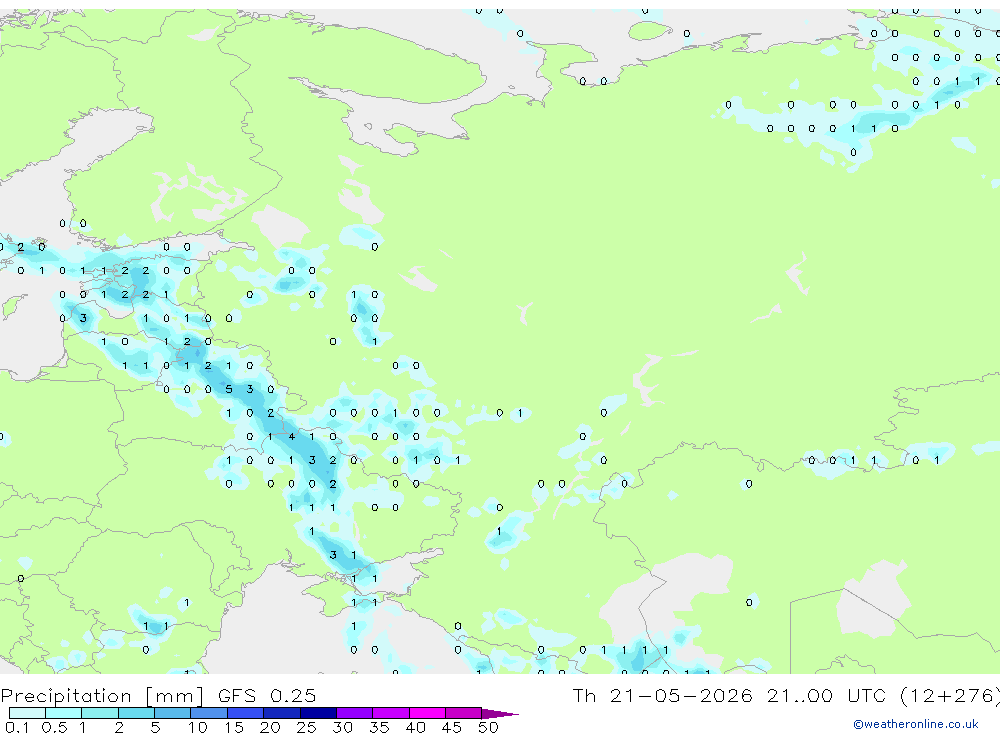Select the 10–15 mm blue legend swatch
Screen dimensions: 1000x733
[x=209, y=713]
